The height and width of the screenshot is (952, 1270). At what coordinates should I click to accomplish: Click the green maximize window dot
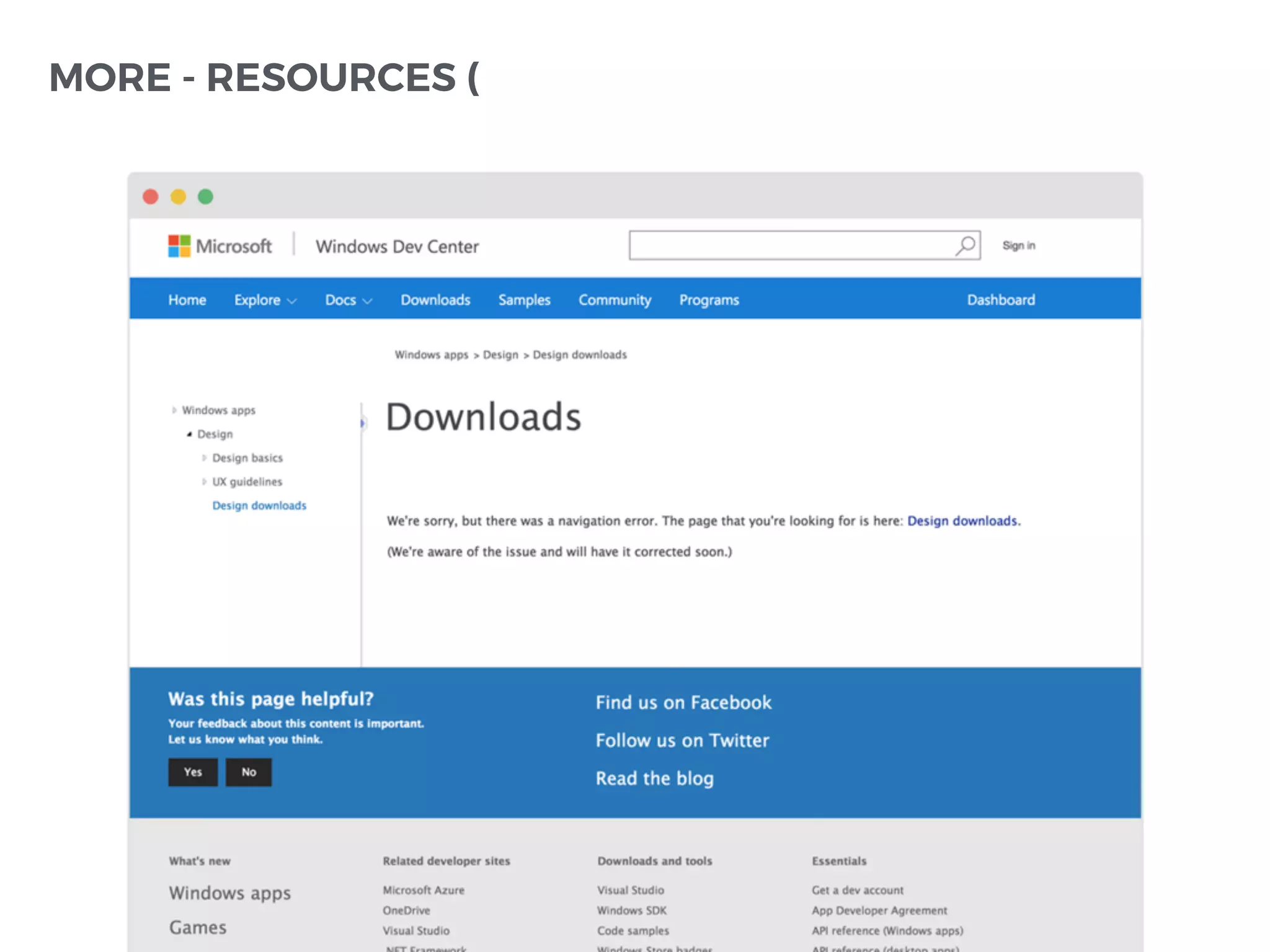click(205, 196)
